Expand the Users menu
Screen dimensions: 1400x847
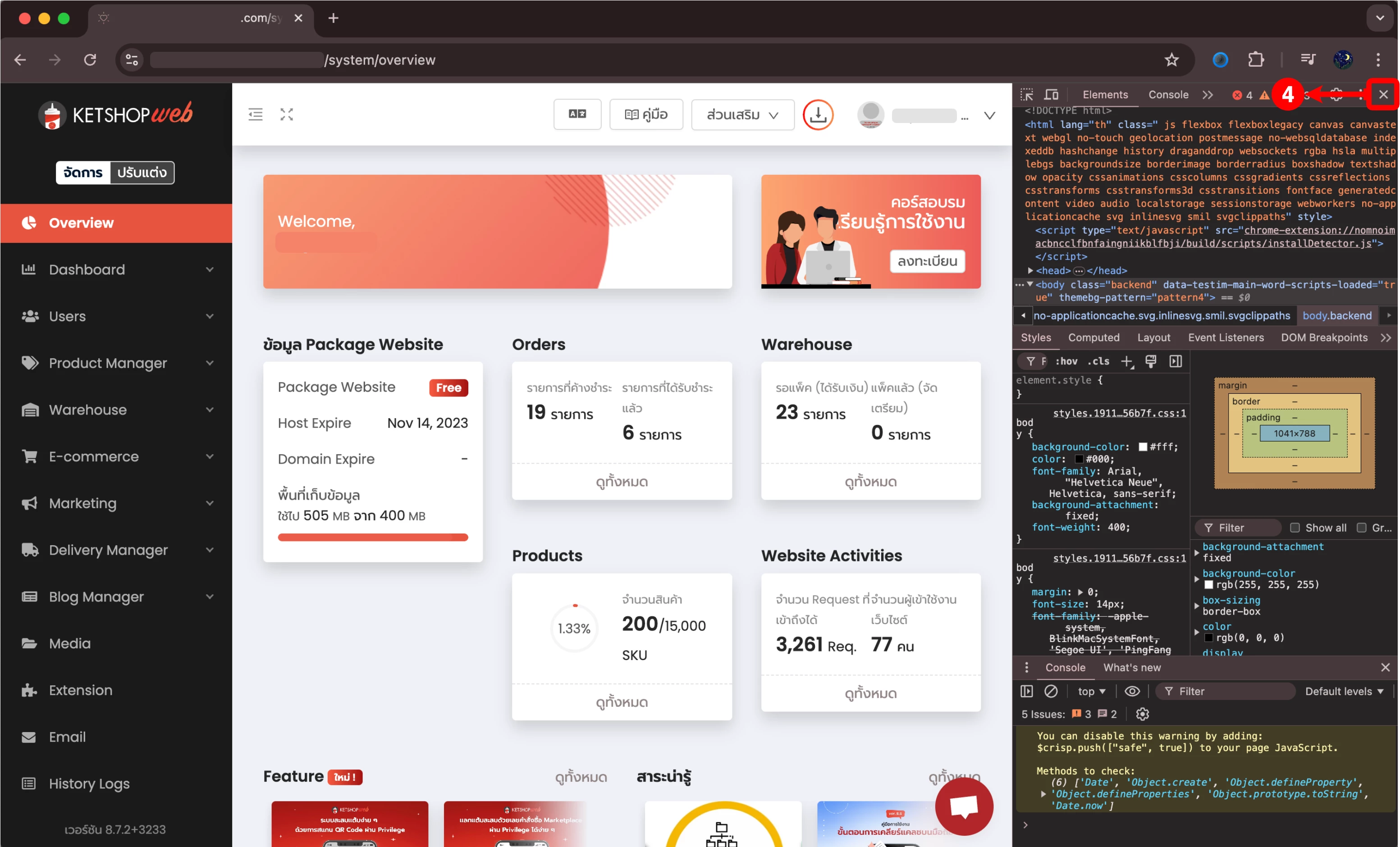pos(116,316)
